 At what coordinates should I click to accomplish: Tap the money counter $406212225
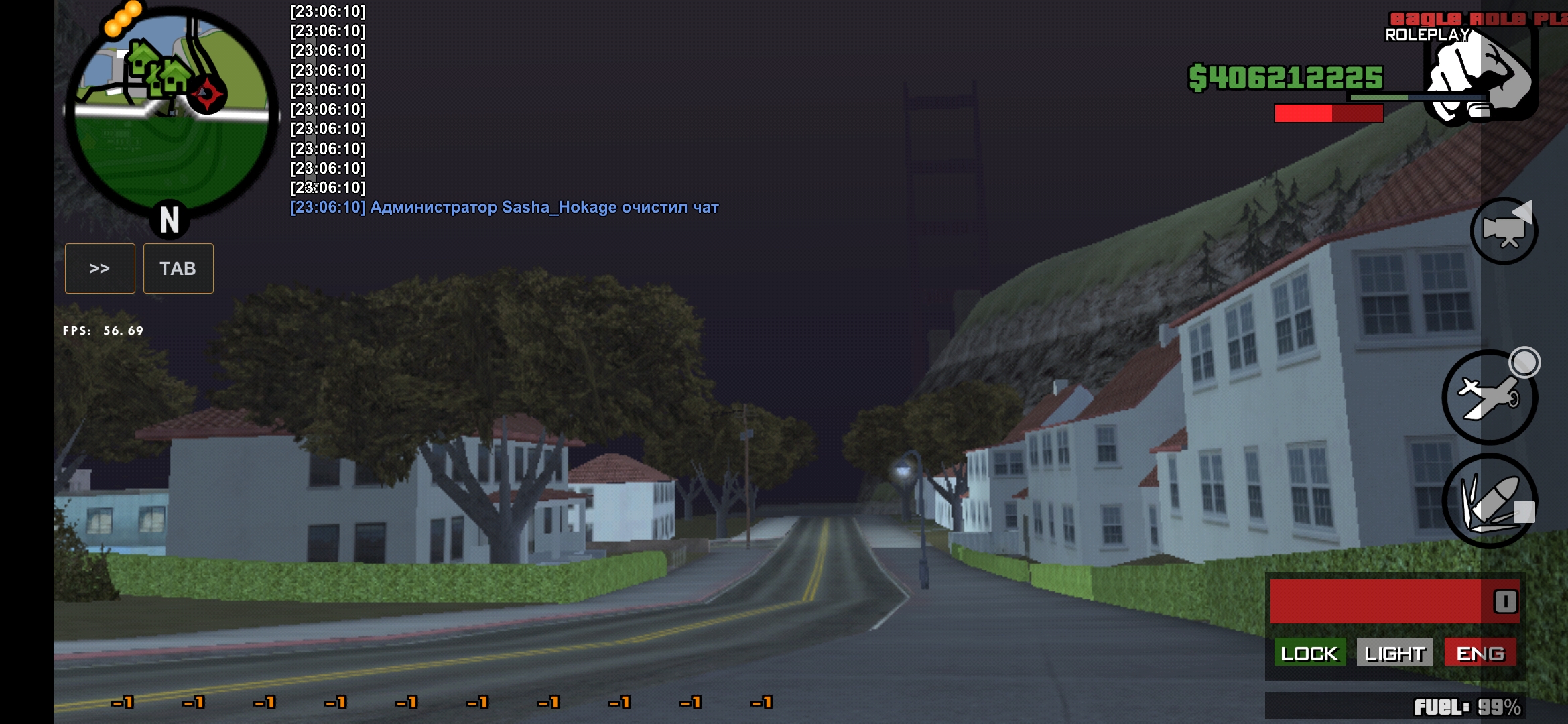pos(1286,78)
